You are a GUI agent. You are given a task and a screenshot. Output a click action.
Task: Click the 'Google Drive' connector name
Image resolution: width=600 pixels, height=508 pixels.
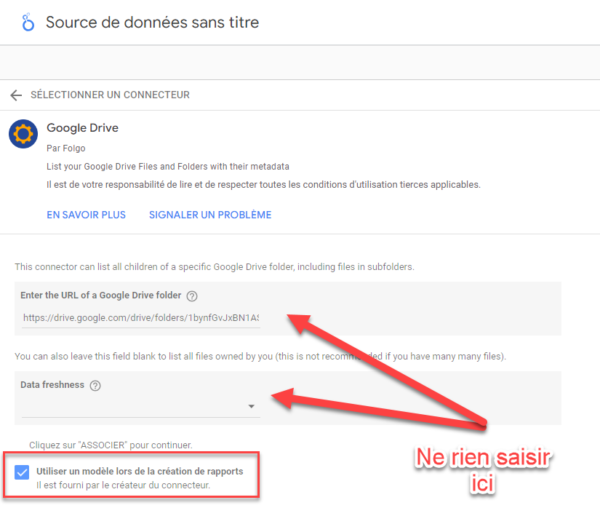tap(82, 128)
